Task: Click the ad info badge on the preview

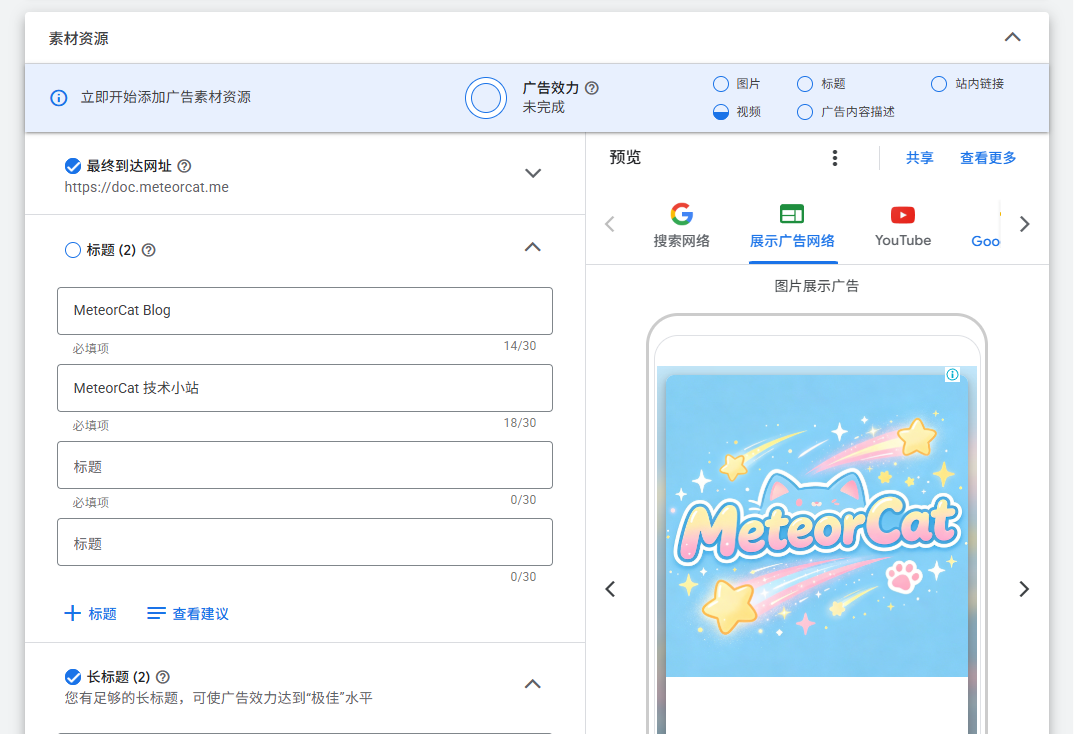Action: tap(952, 375)
